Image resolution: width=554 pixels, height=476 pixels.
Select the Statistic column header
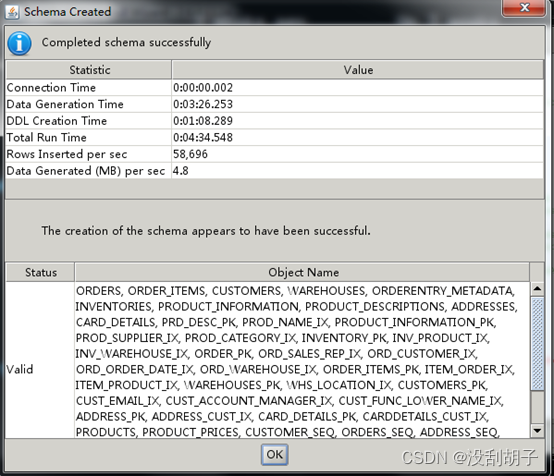click(89, 70)
